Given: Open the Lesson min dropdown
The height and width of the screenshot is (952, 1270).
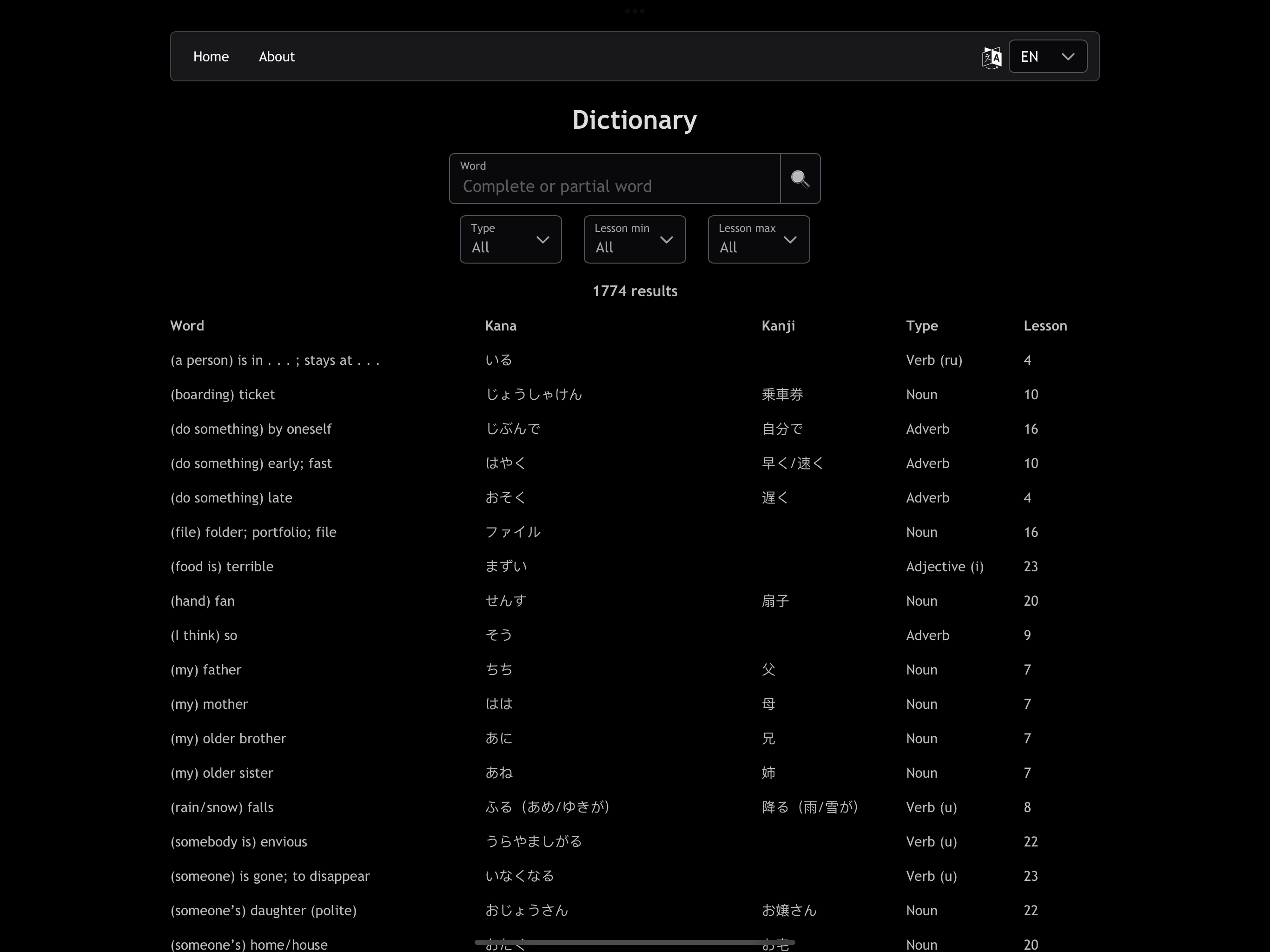Looking at the screenshot, I should (634, 239).
